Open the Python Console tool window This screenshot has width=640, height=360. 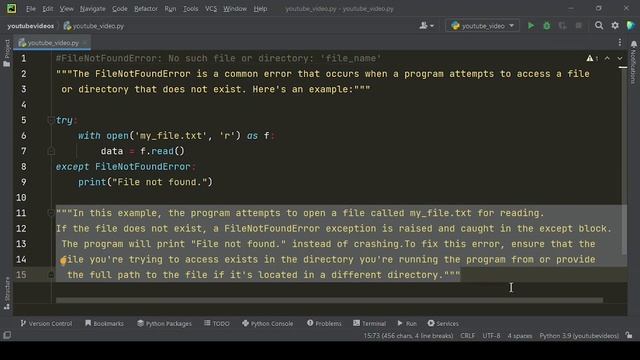point(267,323)
